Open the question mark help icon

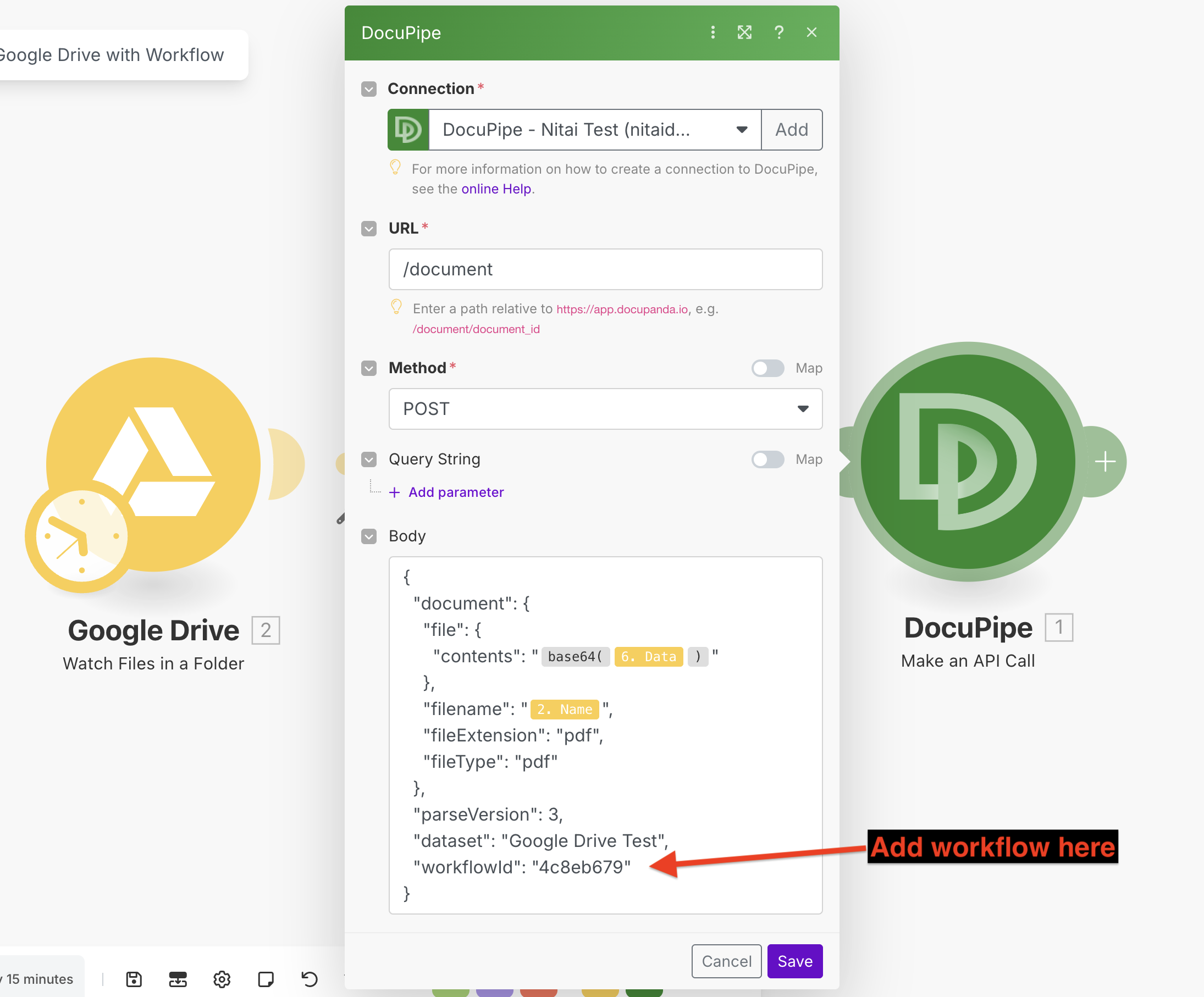click(778, 32)
